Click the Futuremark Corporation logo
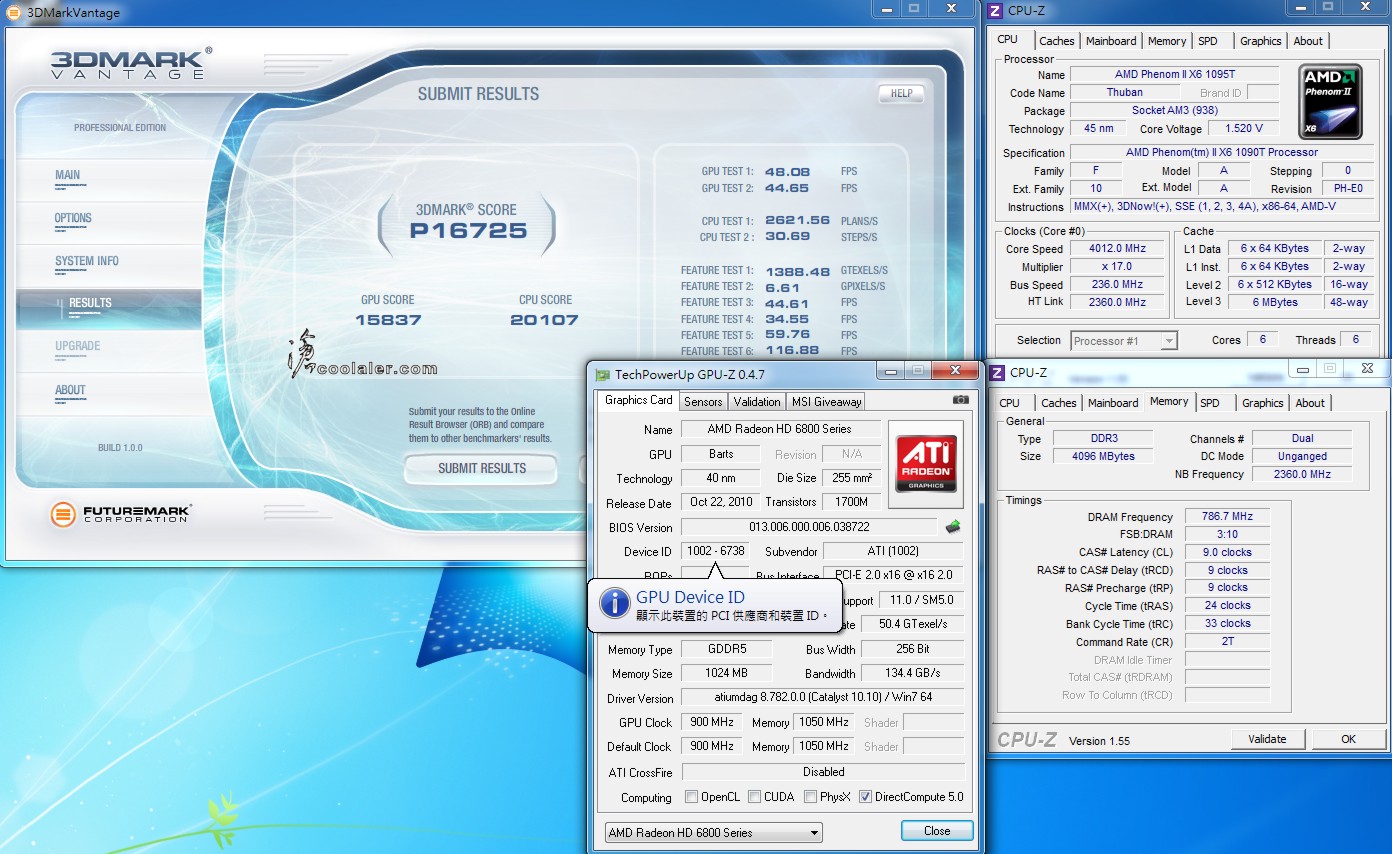 pos(120,515)
